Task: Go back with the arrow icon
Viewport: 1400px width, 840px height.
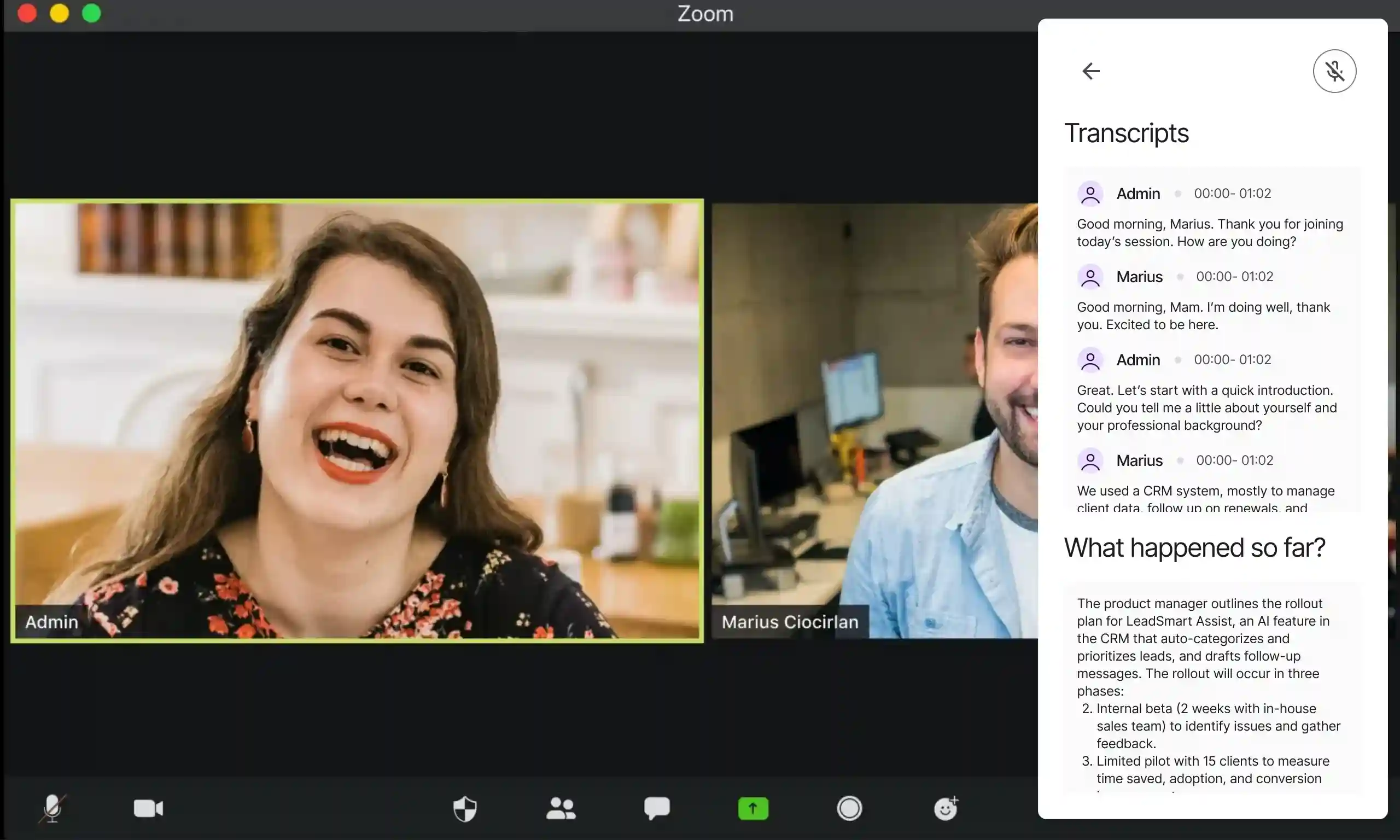Action: point(1091,71)
